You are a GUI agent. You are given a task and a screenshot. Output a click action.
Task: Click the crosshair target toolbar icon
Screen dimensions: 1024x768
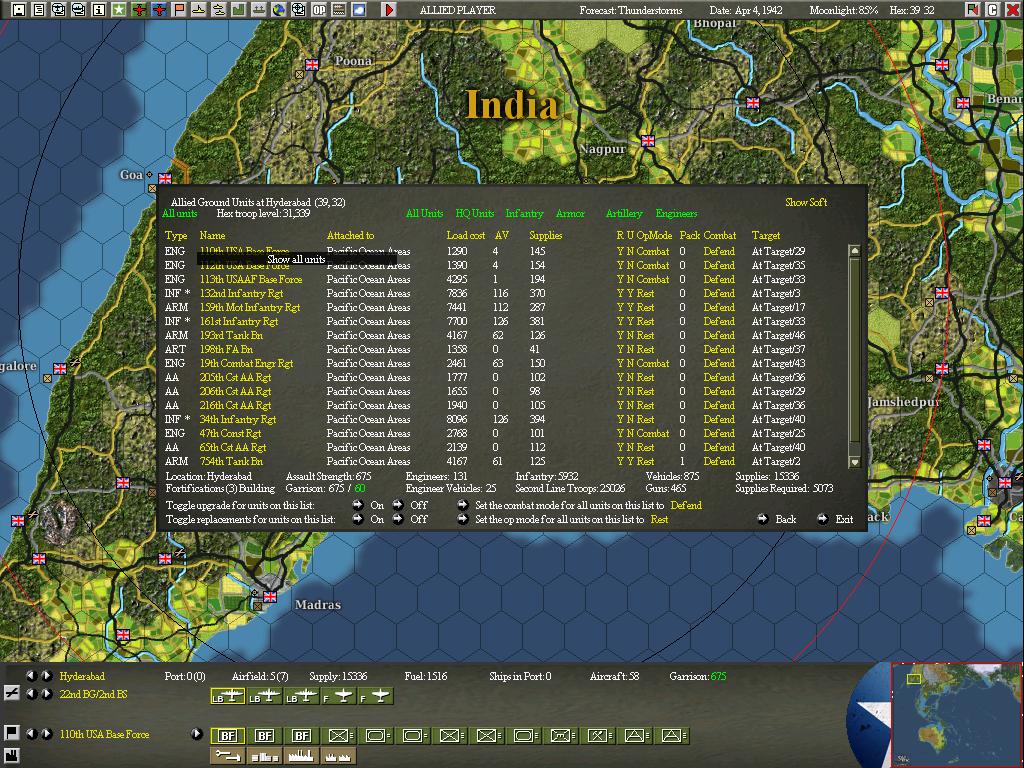[x=298, y=9]
